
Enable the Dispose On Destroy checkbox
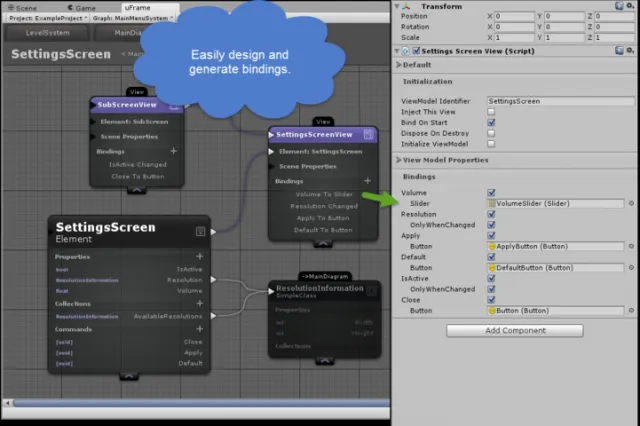click(491, 133)
